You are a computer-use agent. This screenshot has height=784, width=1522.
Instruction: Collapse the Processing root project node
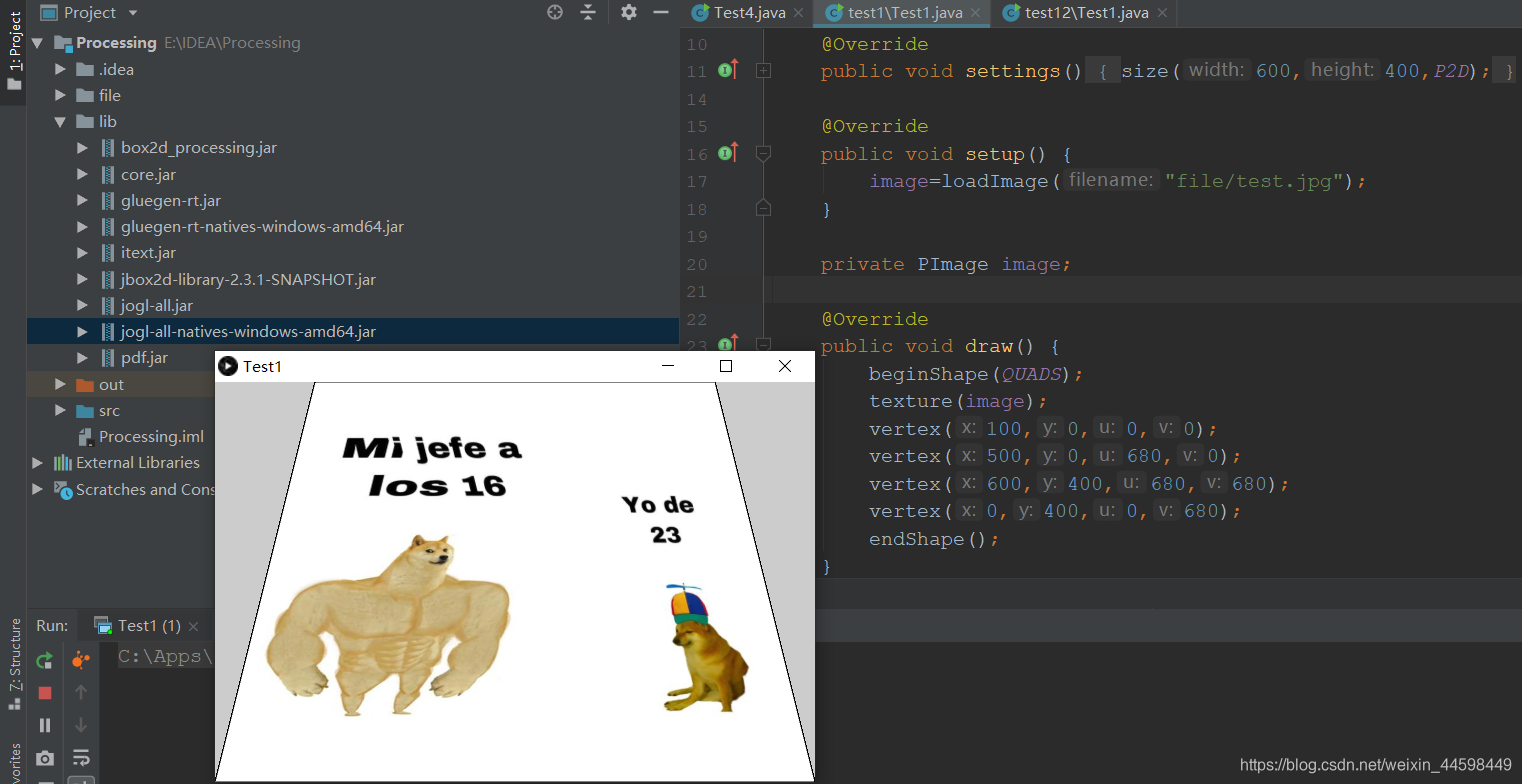[x=37, y=43]
